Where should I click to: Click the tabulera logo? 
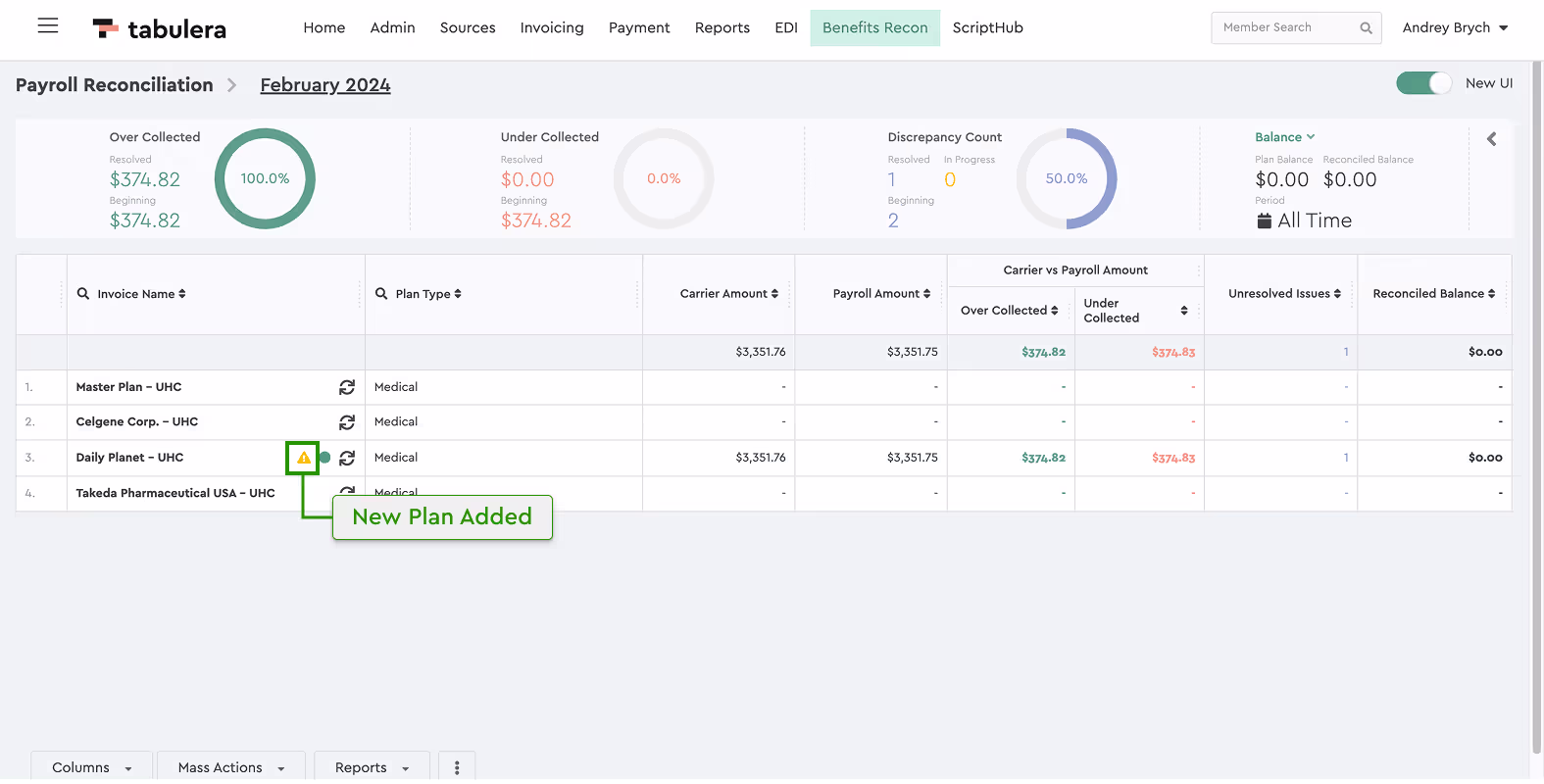[159, 28]
